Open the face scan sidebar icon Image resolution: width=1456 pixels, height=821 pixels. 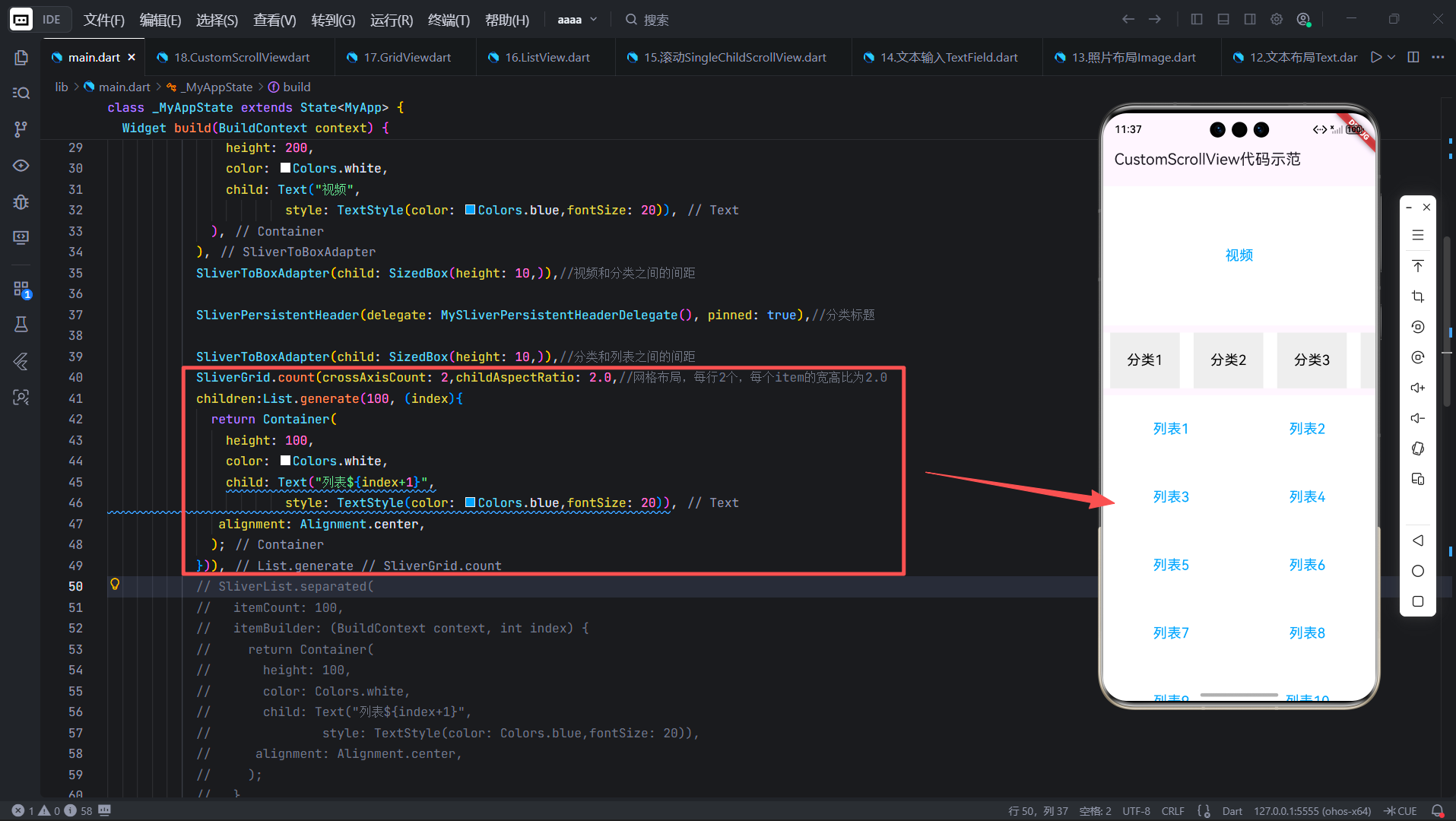21,397
